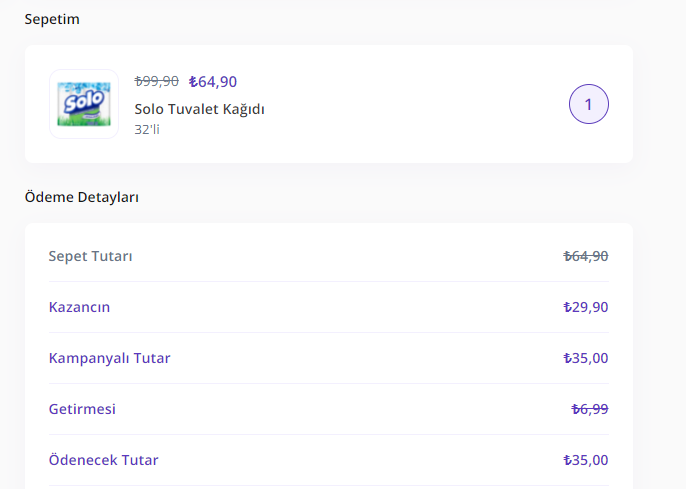This screenshot has width=686, height=489.
Task: Click the Sepetim heading
Action: click(x=52, y=19)
